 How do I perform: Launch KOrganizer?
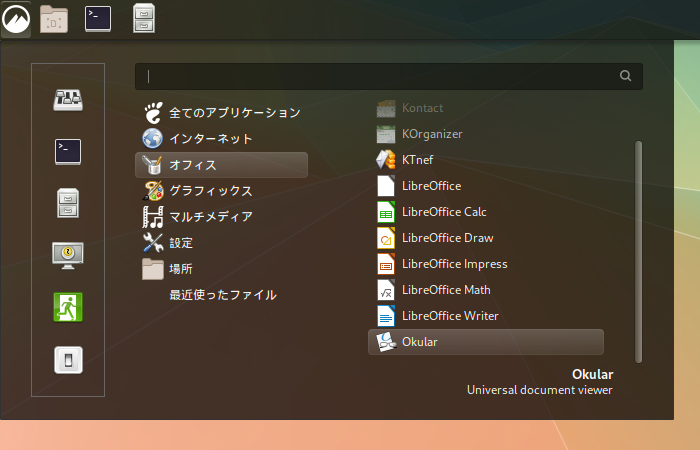point(486,134)
